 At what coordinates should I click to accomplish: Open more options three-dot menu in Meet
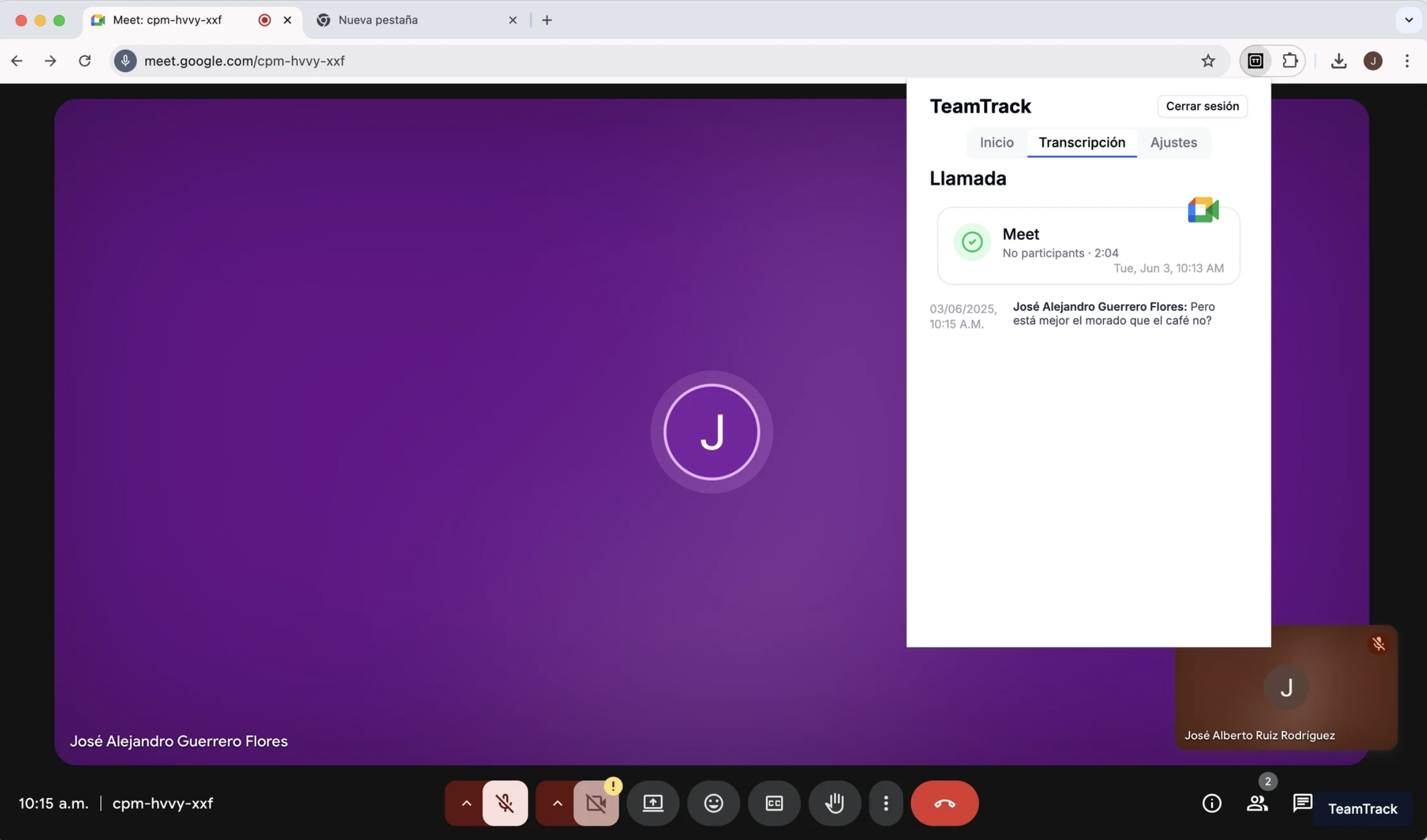pyautogui.click(x=886, y=803)
